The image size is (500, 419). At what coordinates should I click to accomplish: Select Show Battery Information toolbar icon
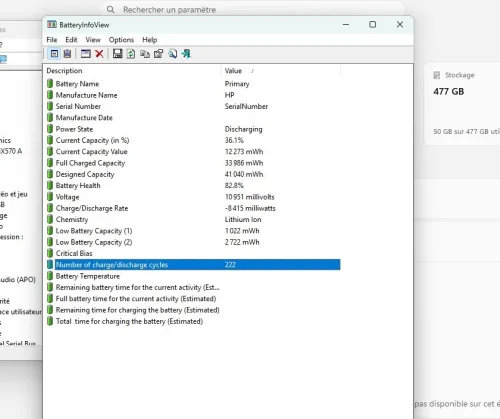(54, 54)
